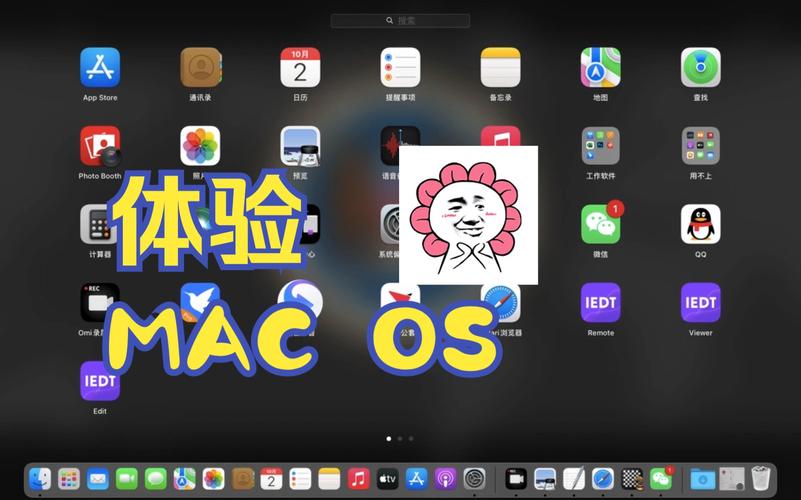Open the IEDT Edit app
The height and width of the screenshot is (500, 801).
pyautogui.click(x=100, y=381)
